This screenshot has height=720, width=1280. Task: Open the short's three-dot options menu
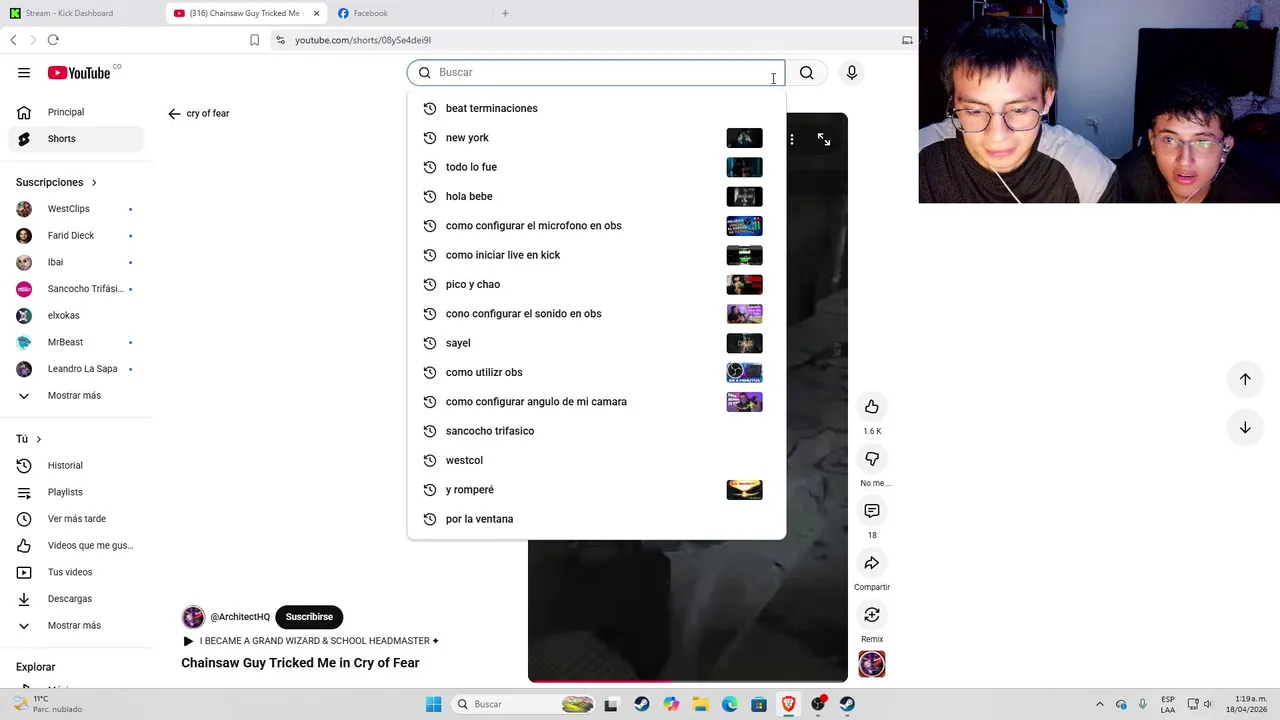pos(792,140)
